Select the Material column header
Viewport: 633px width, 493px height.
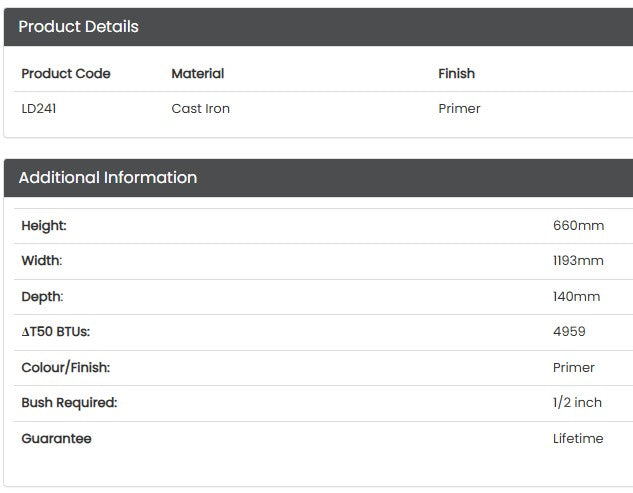(198, 73)
